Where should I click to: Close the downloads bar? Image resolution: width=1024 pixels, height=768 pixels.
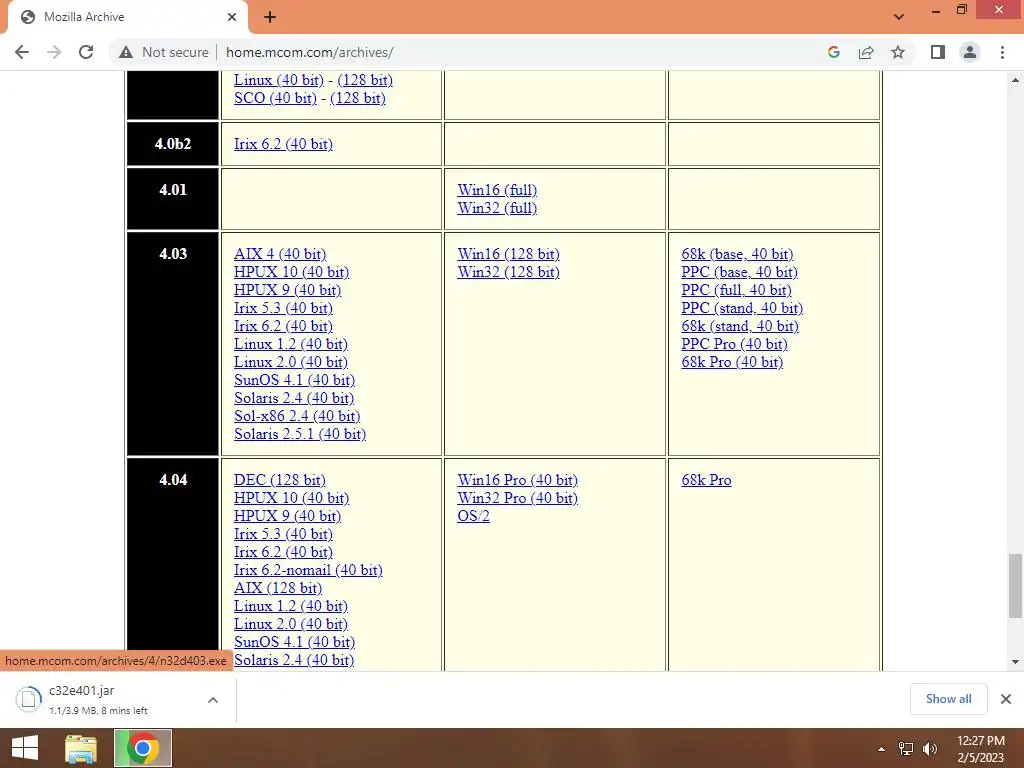click(x=1006, y=699)
